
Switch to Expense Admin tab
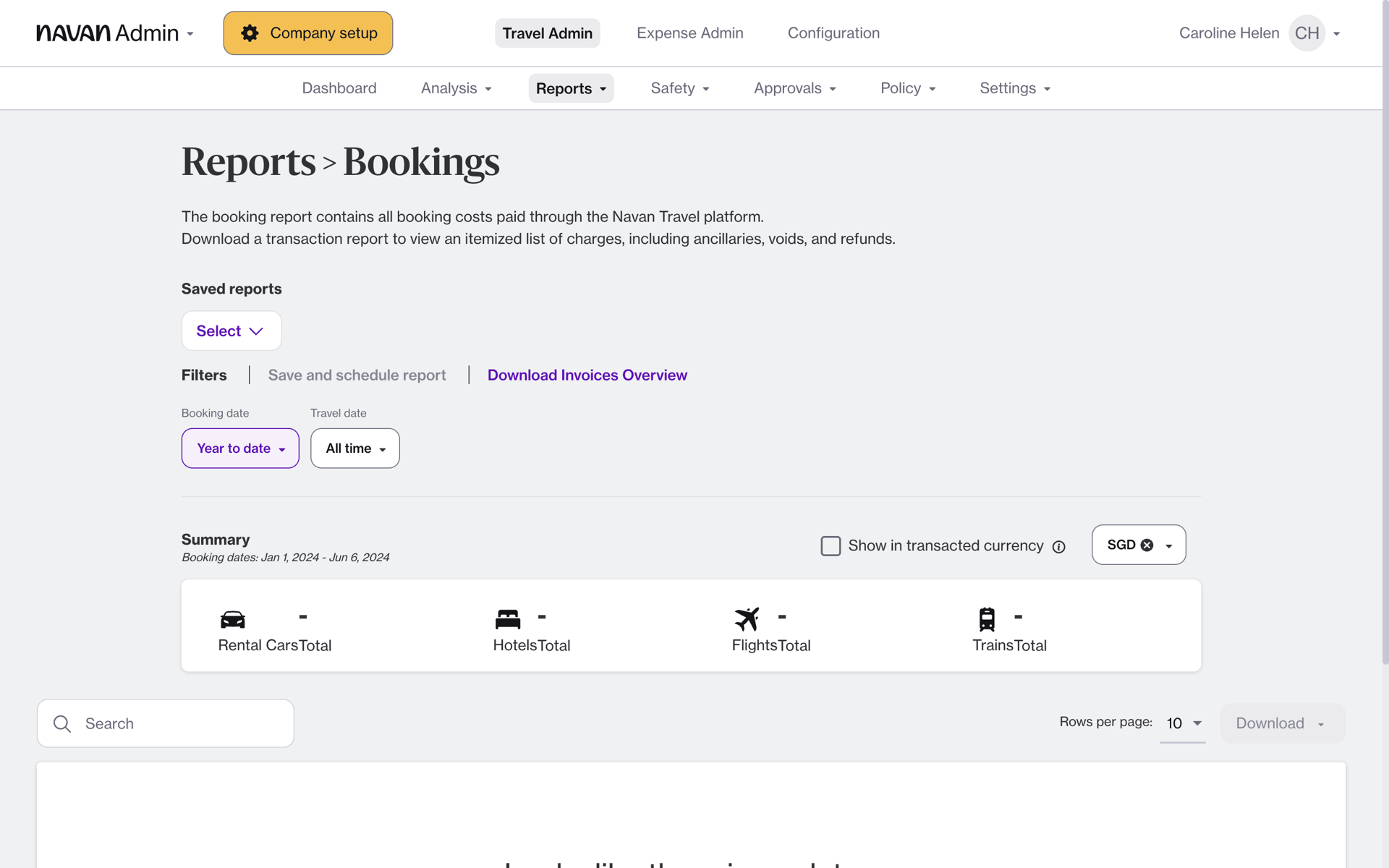tap(690, 33)
